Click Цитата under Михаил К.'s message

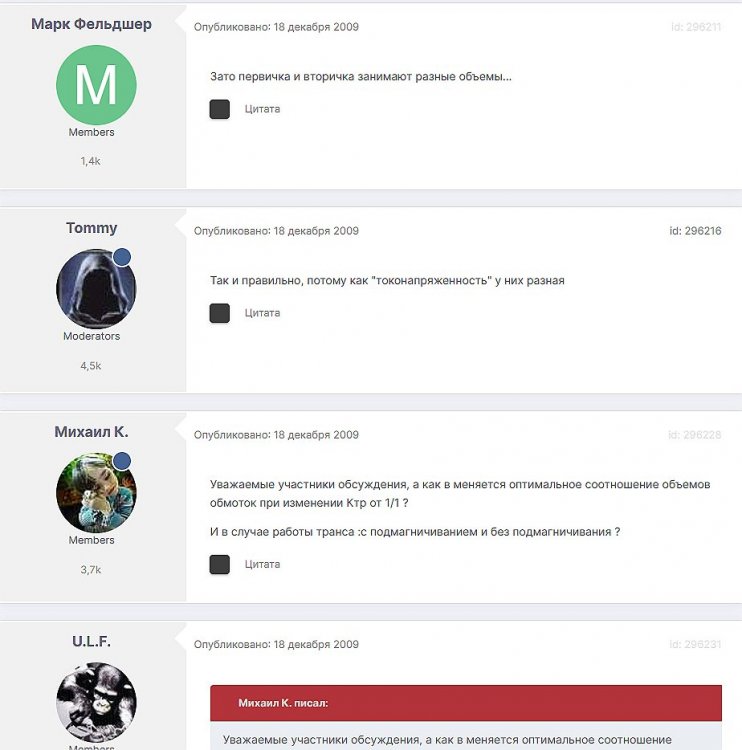pos(262,564)
